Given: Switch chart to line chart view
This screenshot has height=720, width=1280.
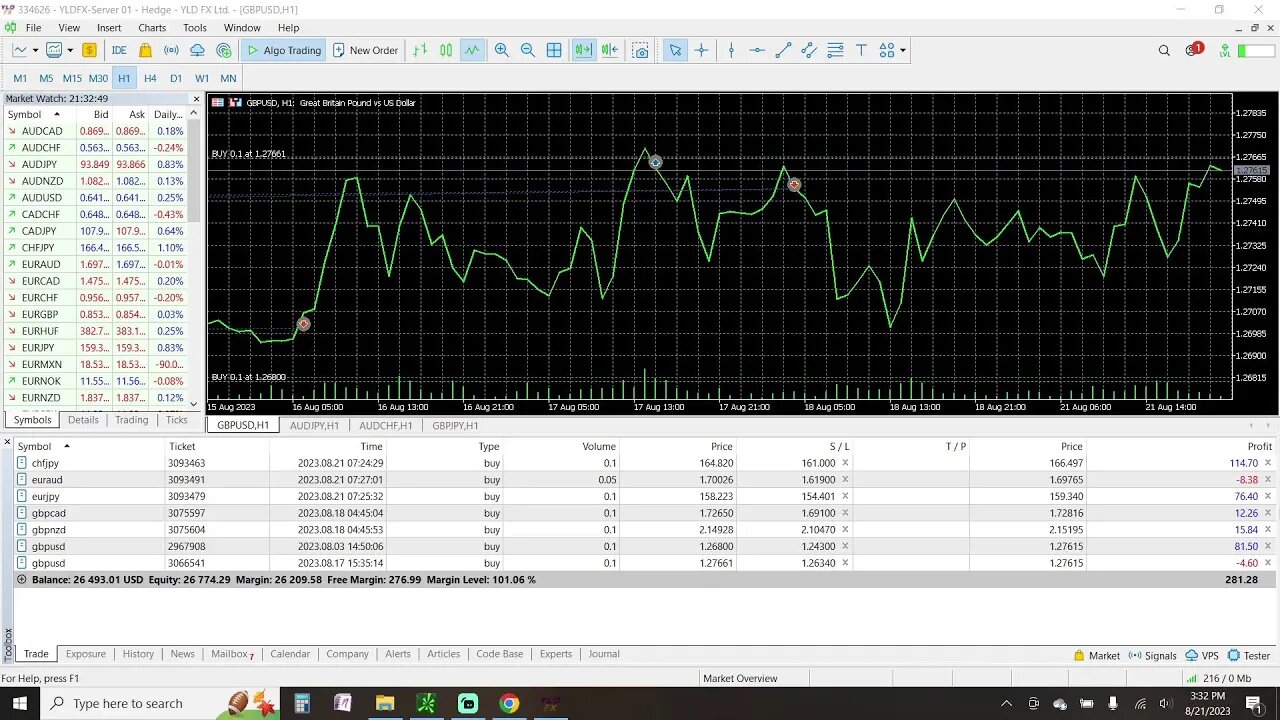Looking at the screenshot, I should [472, 50].
